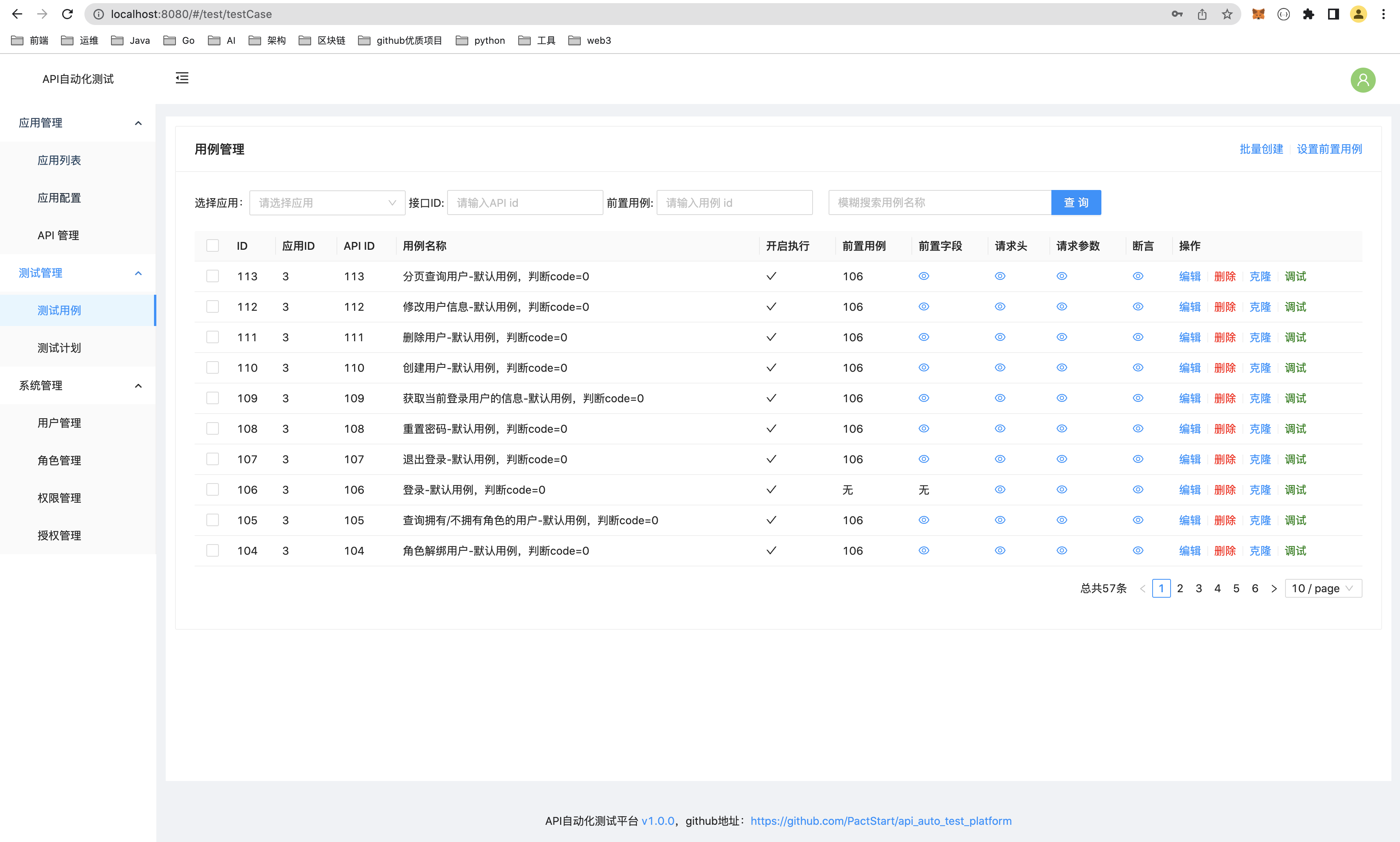Open the MetaMask fox extension
This screenshot has height=842, width=1400.
point(1258,14)
